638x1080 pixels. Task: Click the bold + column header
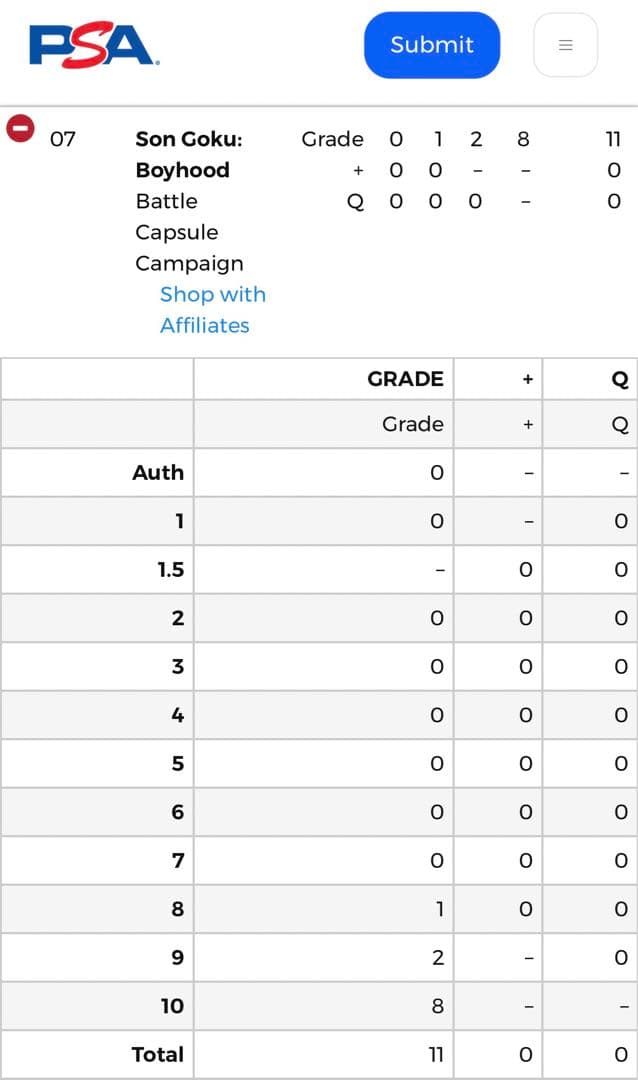pos(527,379)
